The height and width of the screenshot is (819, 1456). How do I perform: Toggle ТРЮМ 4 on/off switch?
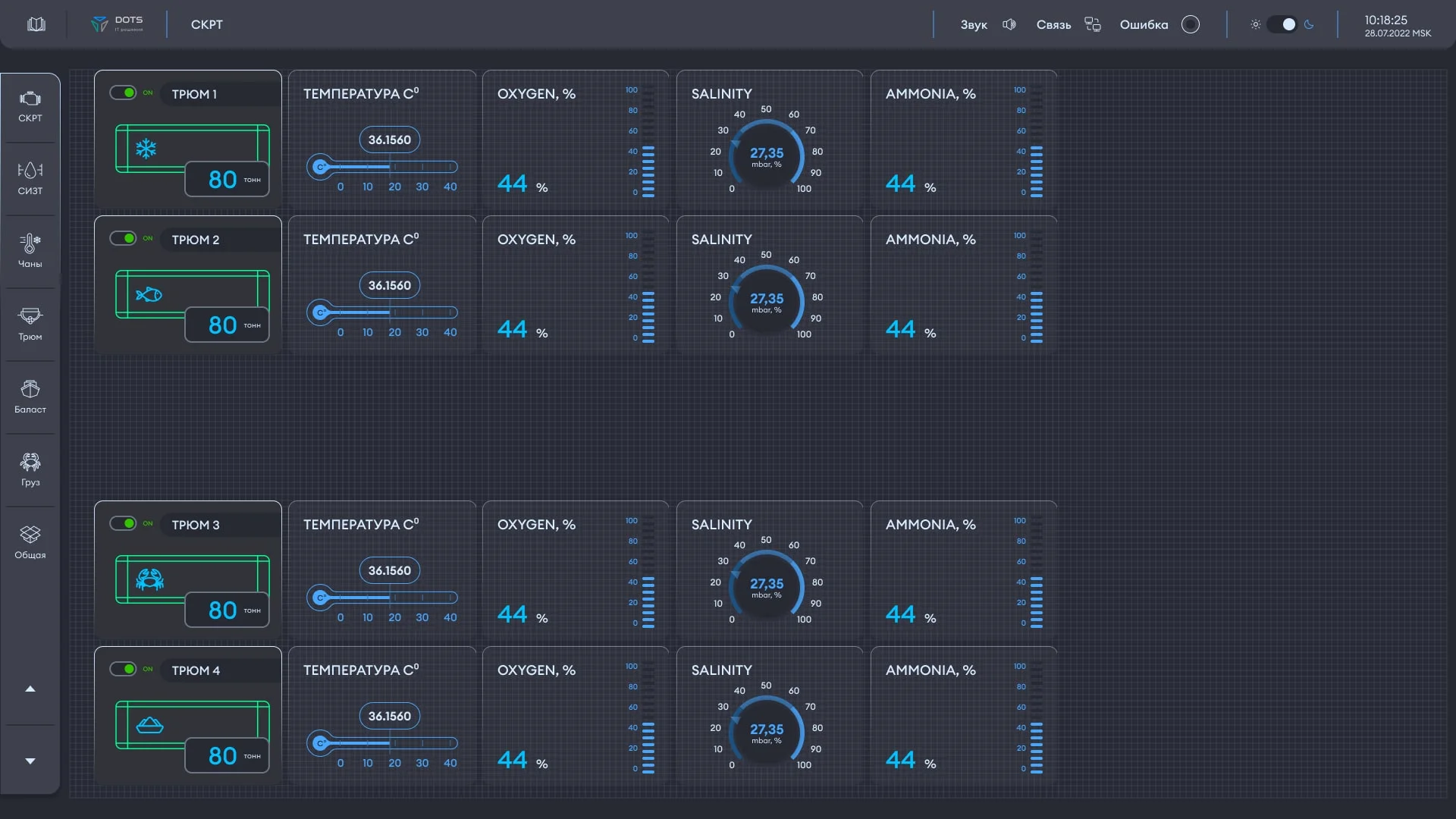[x=123, y=669]
